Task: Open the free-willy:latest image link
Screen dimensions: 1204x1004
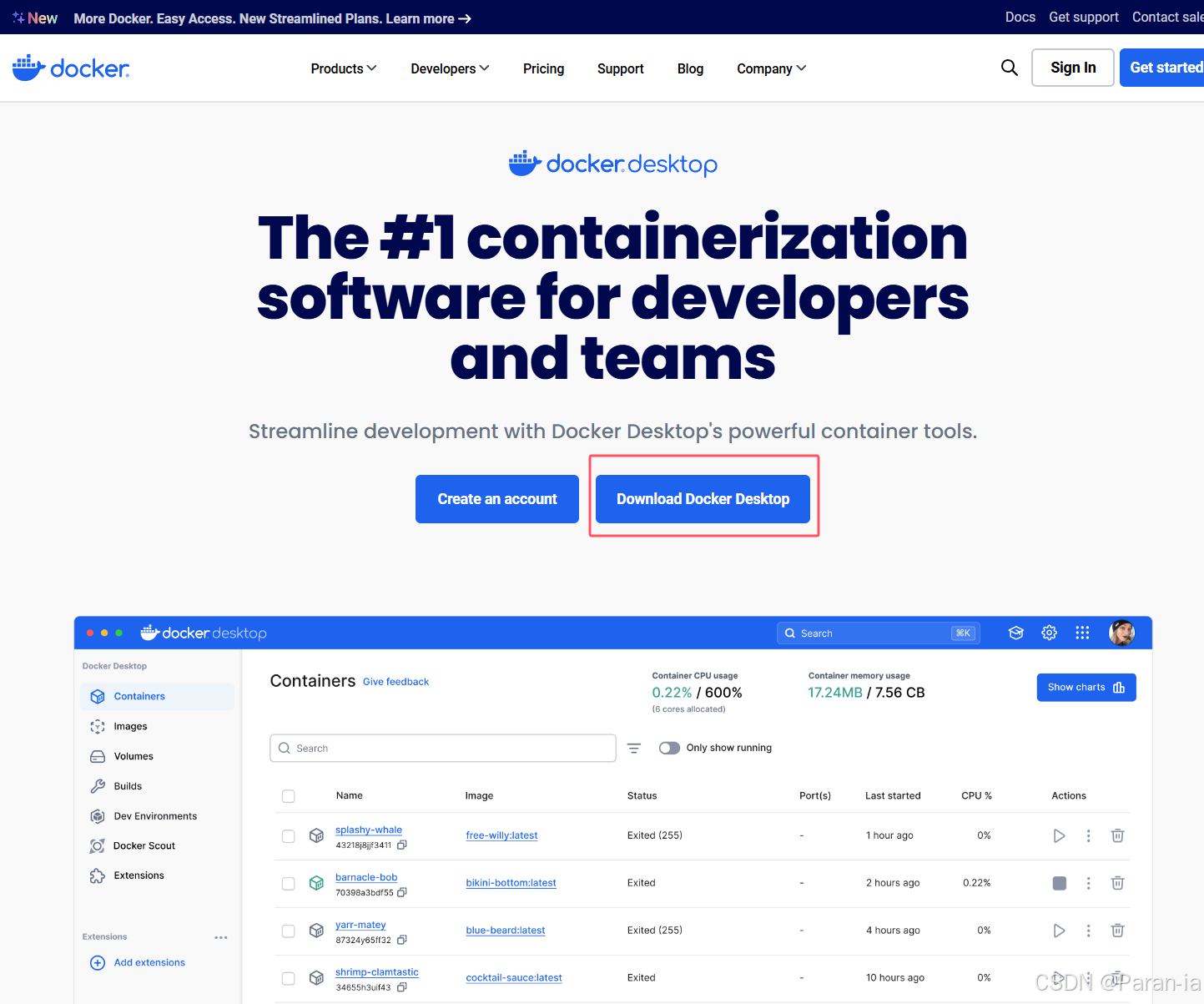Action: pos(501,835)
